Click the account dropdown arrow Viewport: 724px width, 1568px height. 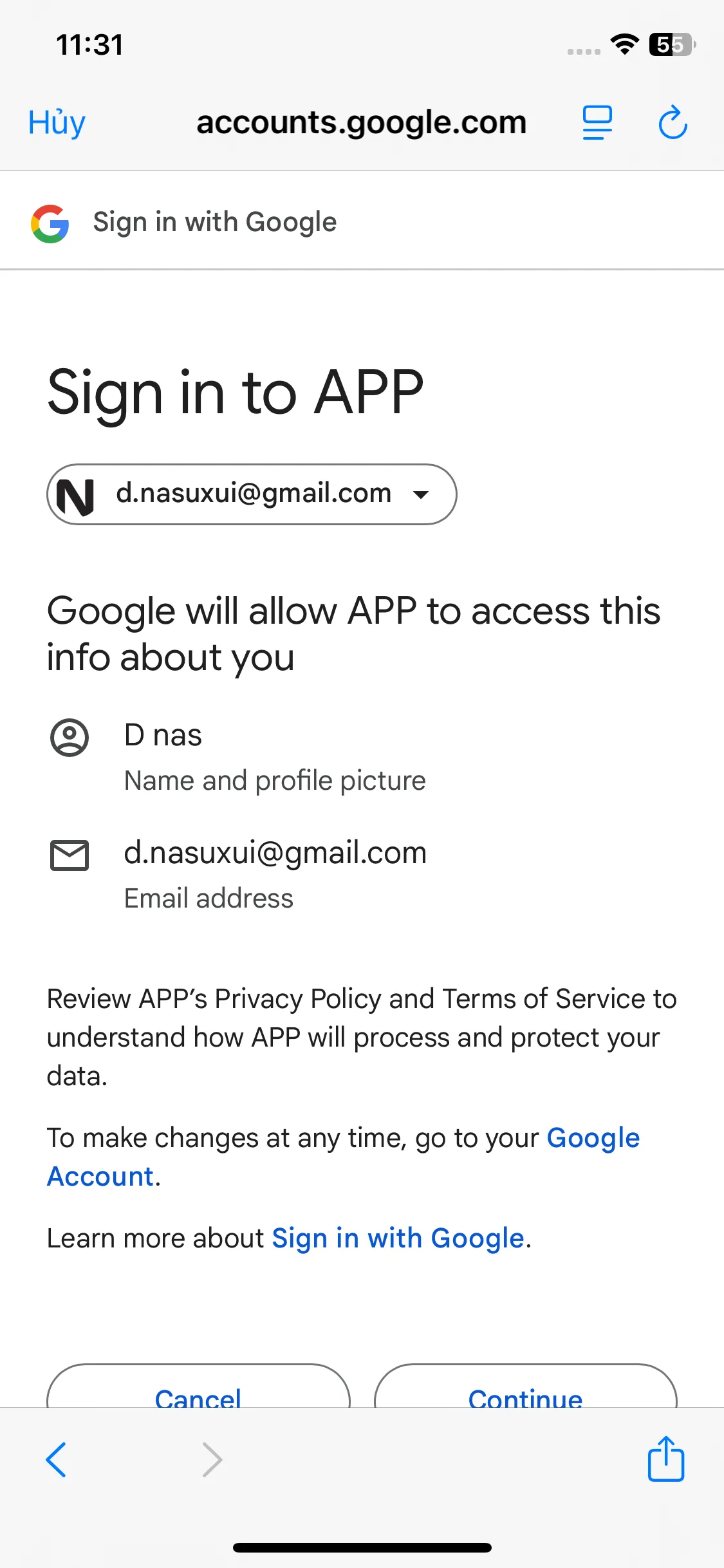point(421,494)
